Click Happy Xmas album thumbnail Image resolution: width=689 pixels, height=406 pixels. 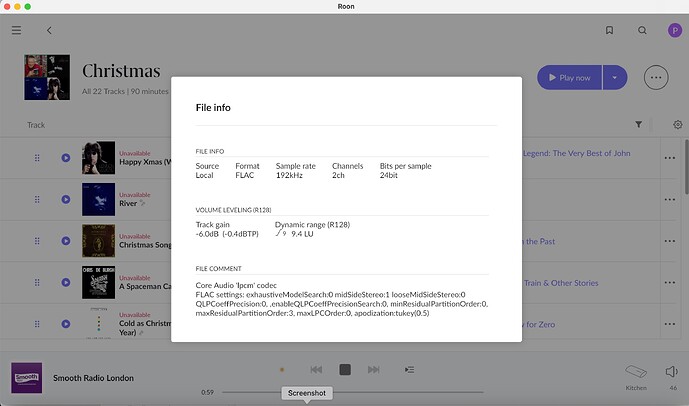tap(98, 158)
